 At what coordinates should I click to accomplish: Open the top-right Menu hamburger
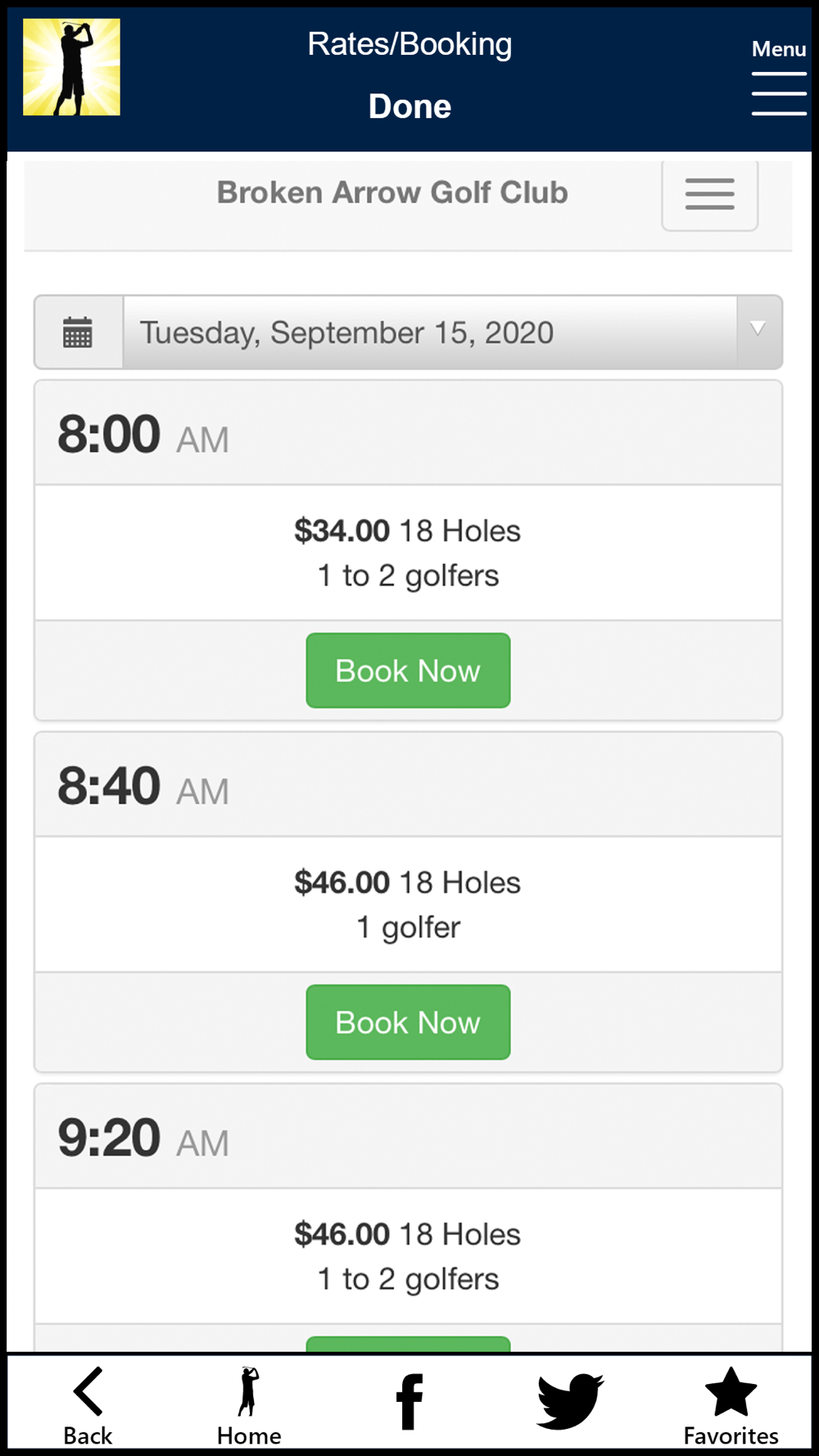coord(779,93)
